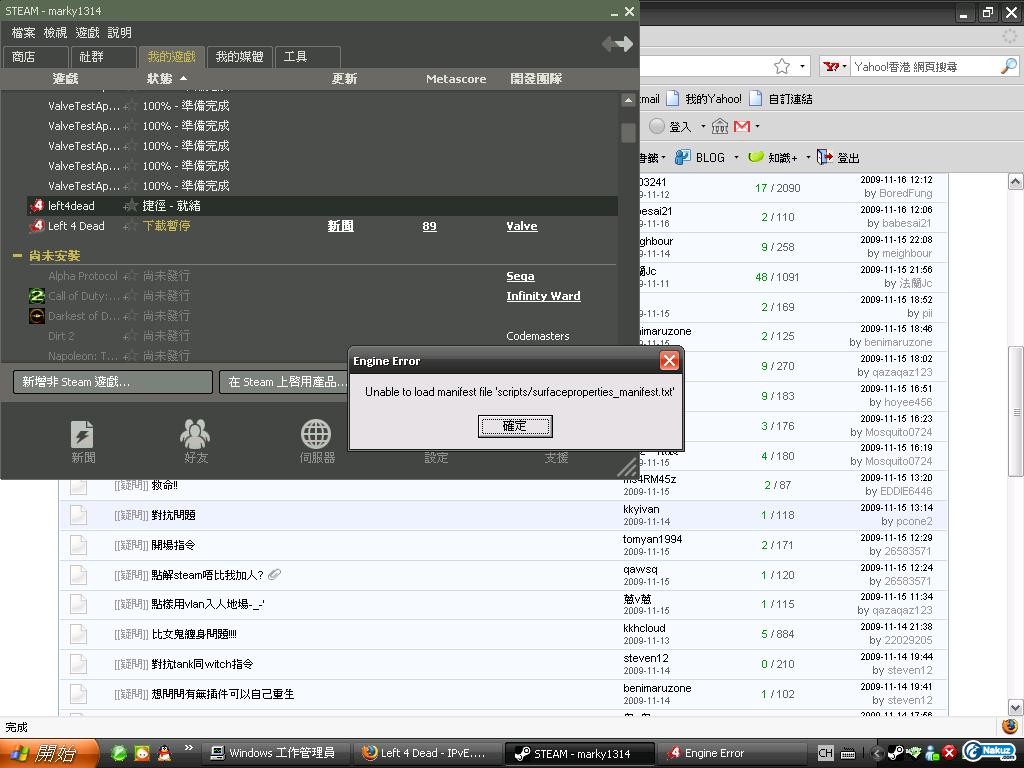Open the Steam 檢視 menu
The height and width of the screenshot is (768, 1024).
point(56,33)
